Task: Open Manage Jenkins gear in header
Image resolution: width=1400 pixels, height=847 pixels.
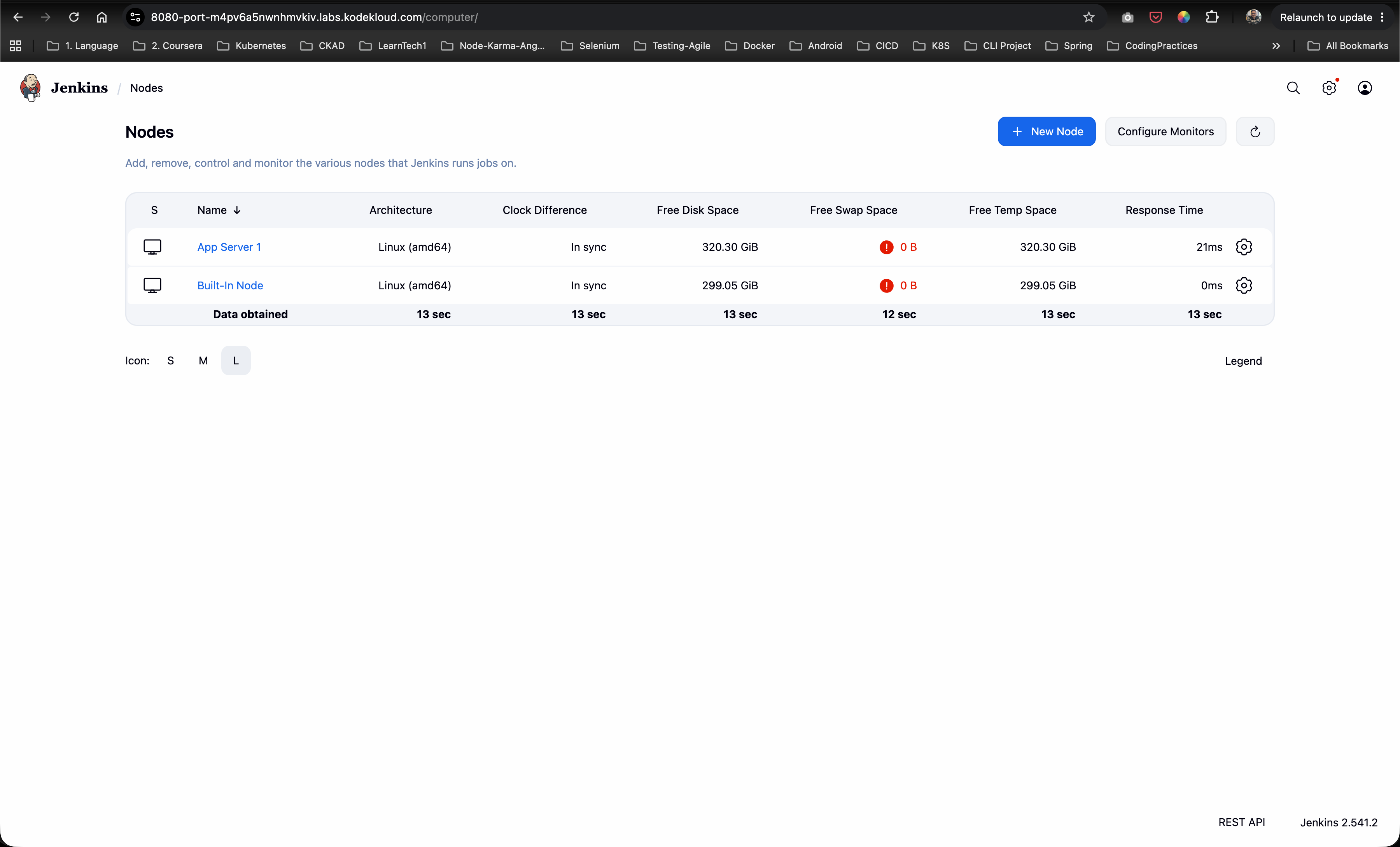Action: (1329, 87)
